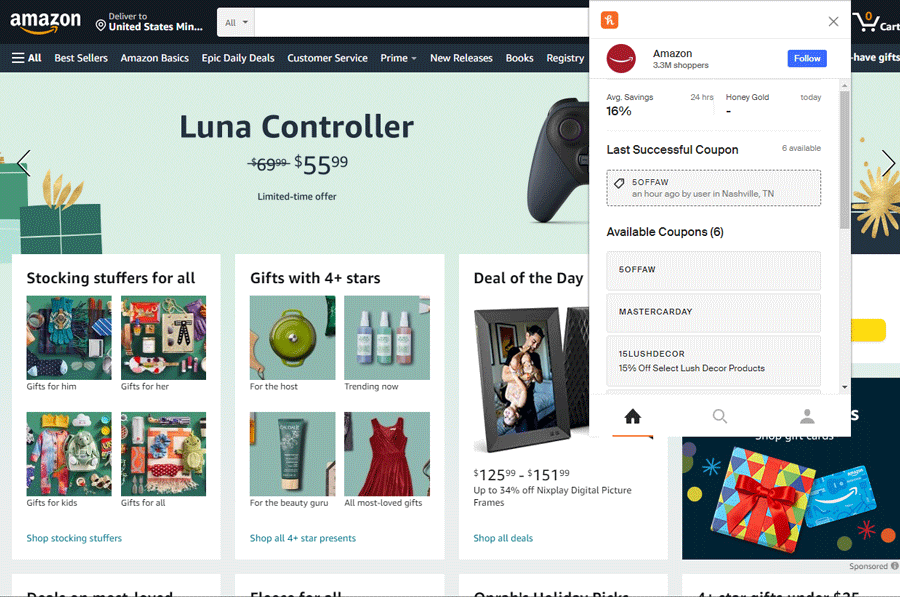The width and height of the screenshot is (900, 597).
Task: Click the Amazon logo
Action: [45, 22]
